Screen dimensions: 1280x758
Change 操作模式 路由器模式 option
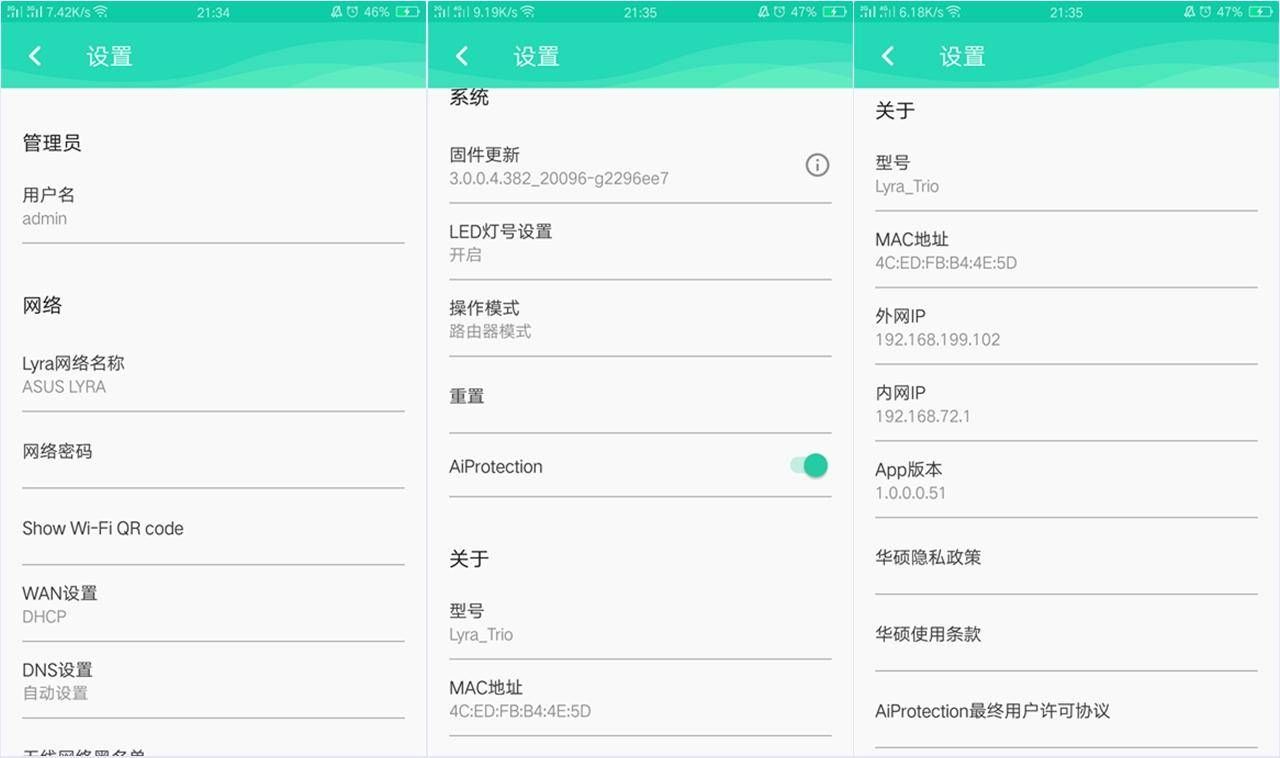(x=640, y=320)
